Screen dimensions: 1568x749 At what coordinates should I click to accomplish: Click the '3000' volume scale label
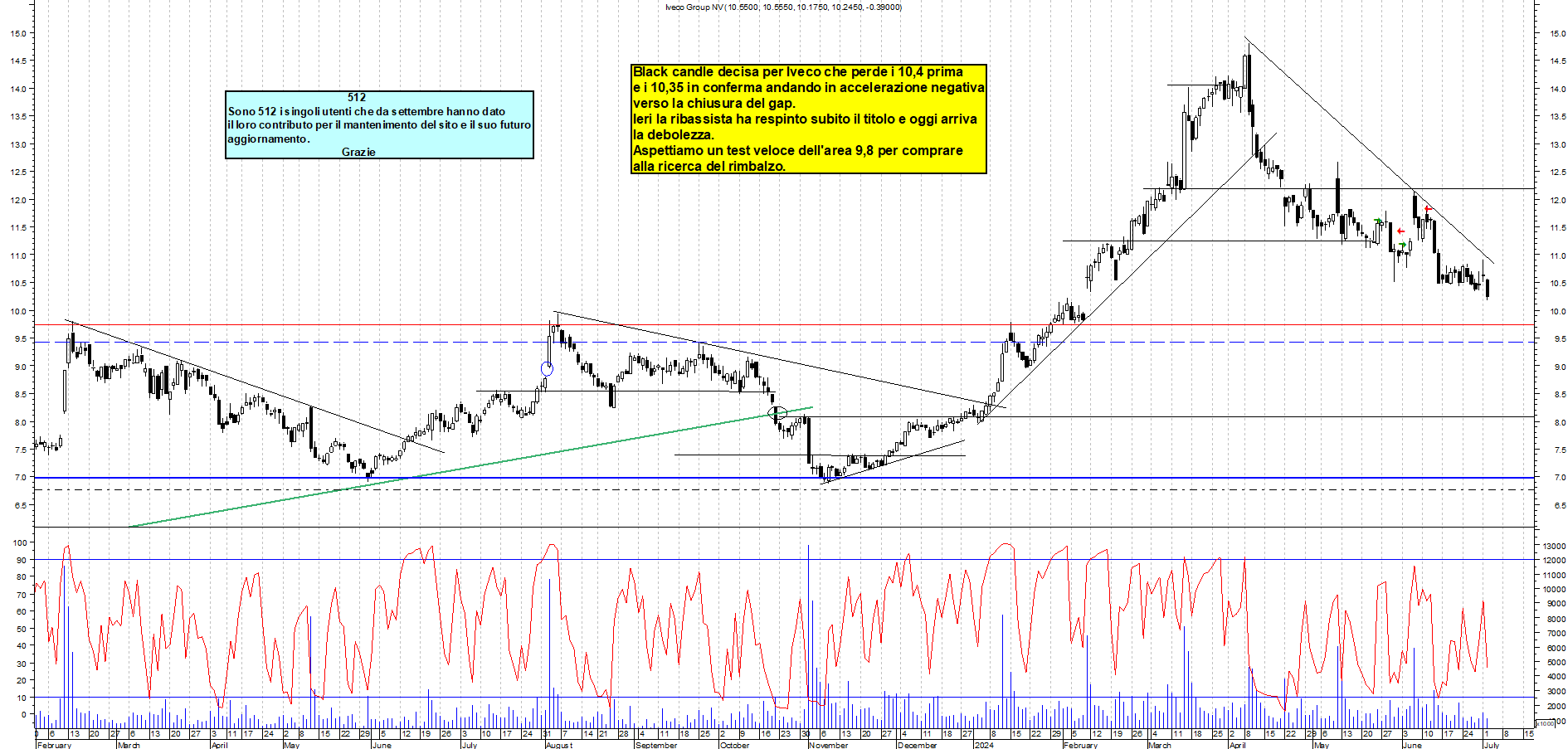pos(1556,692)
